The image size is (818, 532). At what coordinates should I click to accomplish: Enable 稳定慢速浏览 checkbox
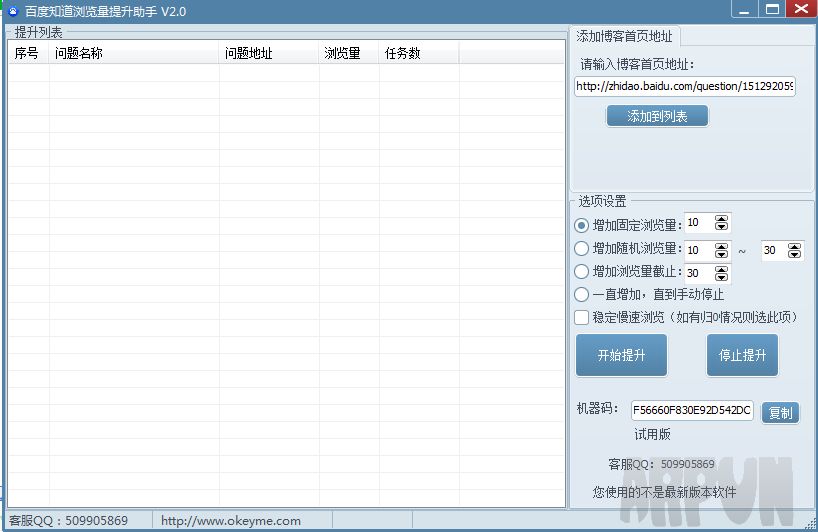[582, 318]
